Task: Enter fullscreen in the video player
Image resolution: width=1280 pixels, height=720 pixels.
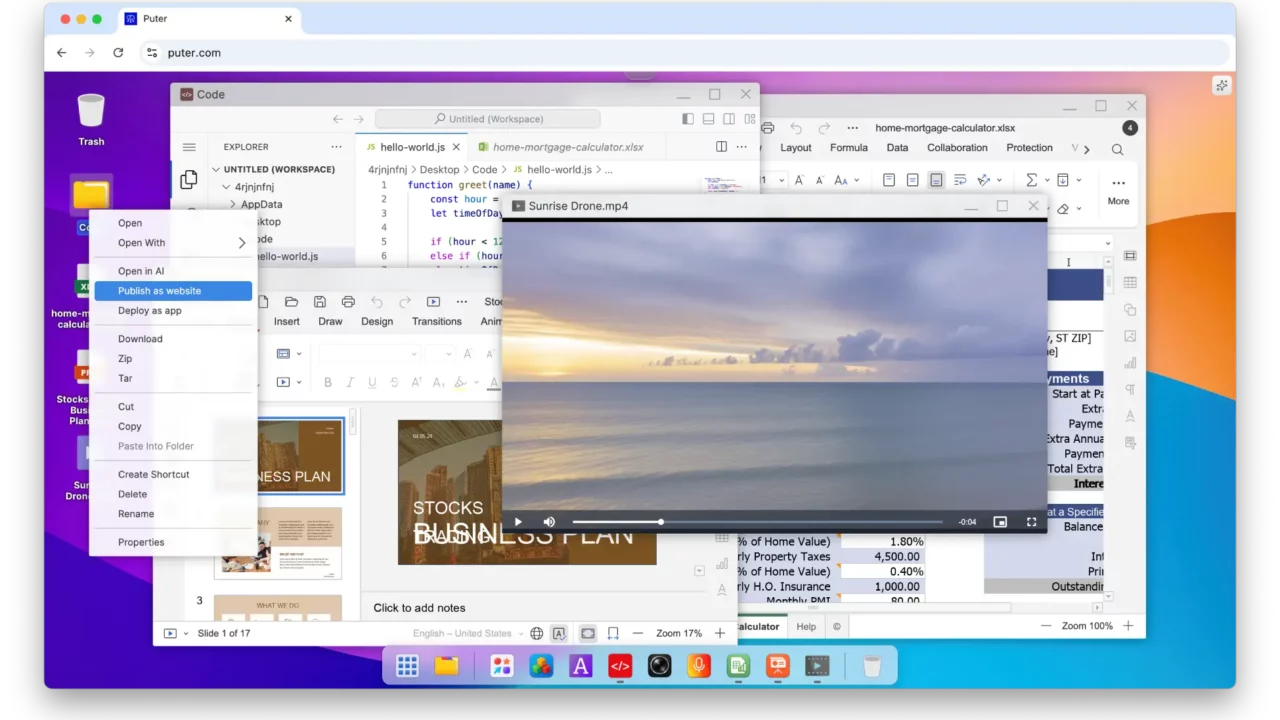Action: 1031,522
